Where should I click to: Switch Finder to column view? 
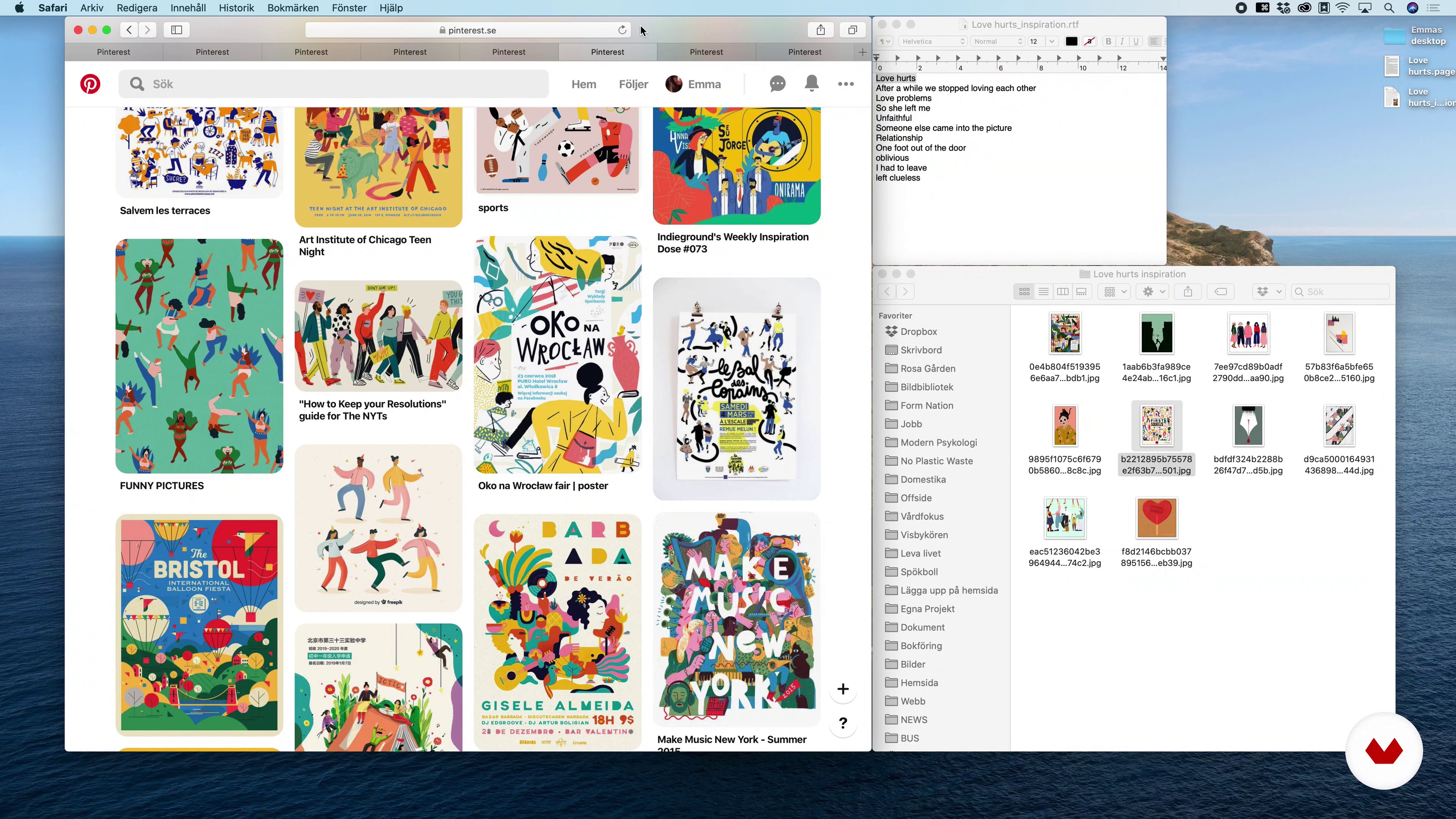(x=1062, y=292)
